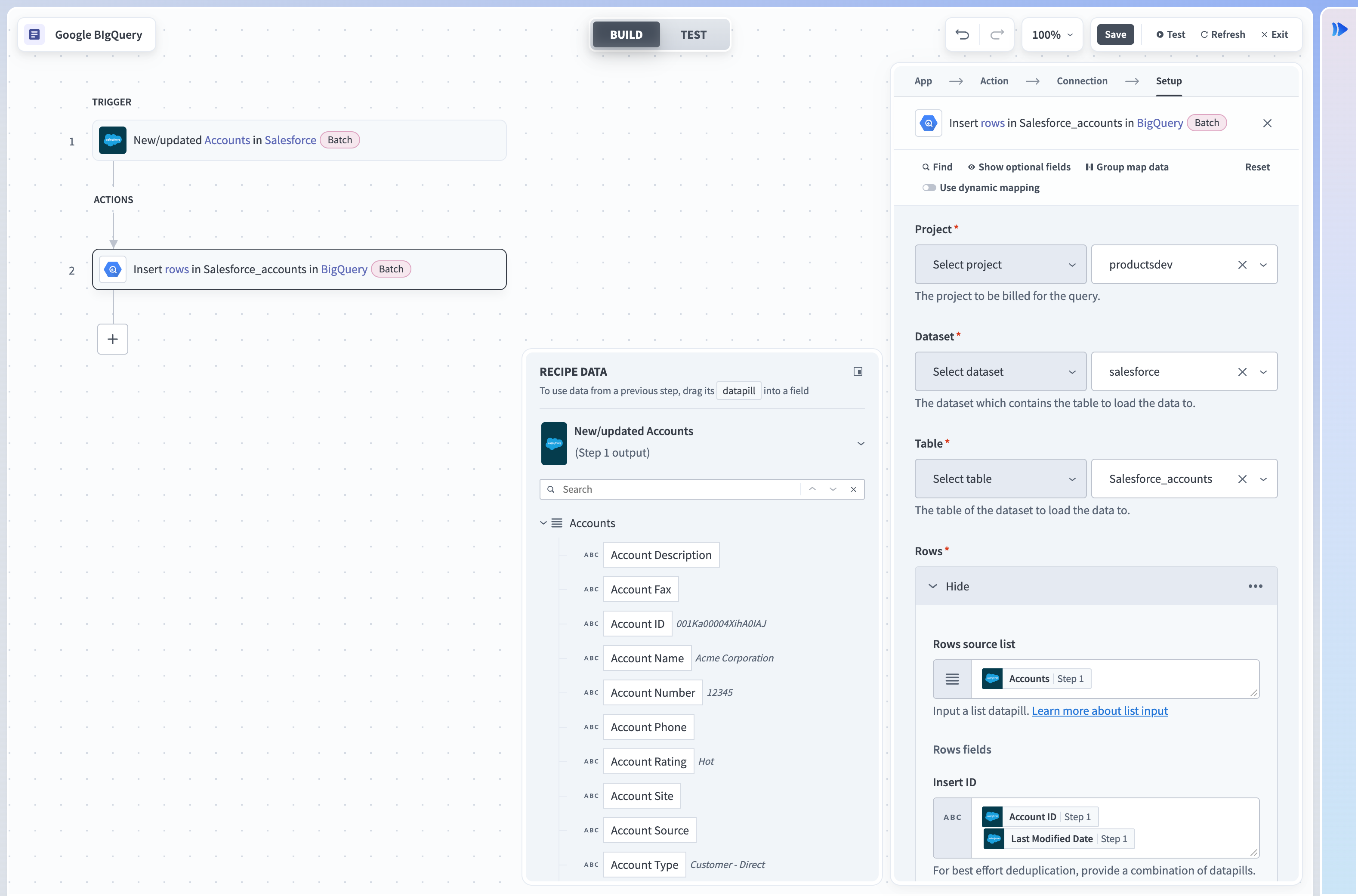
Task: Click the Last Modified Date datapill
Action: (1059, 839)
